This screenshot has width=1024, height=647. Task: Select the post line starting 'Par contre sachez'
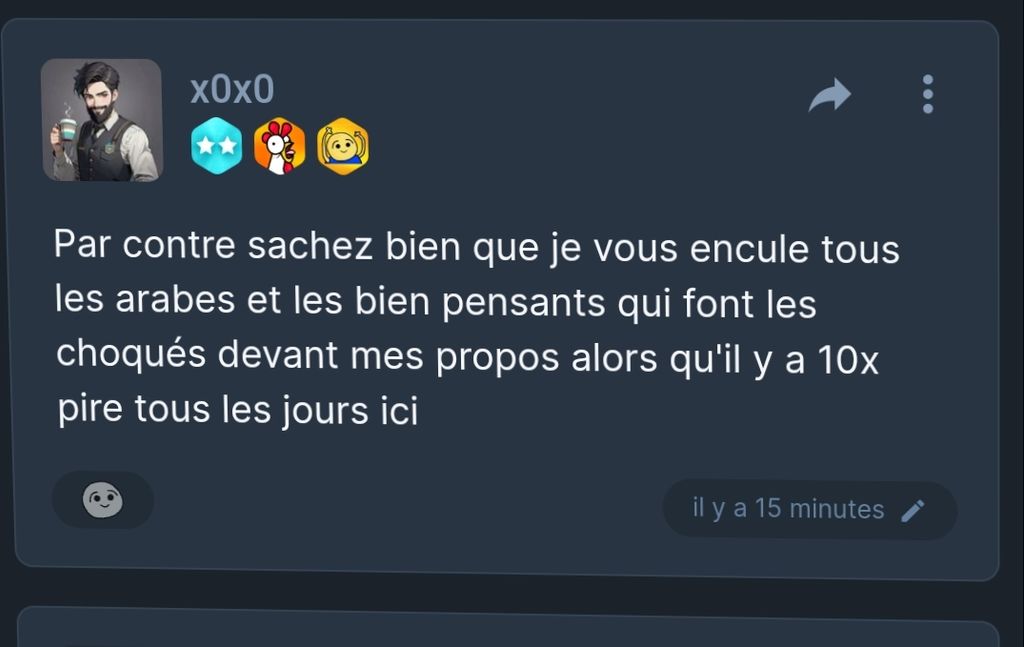477,247
